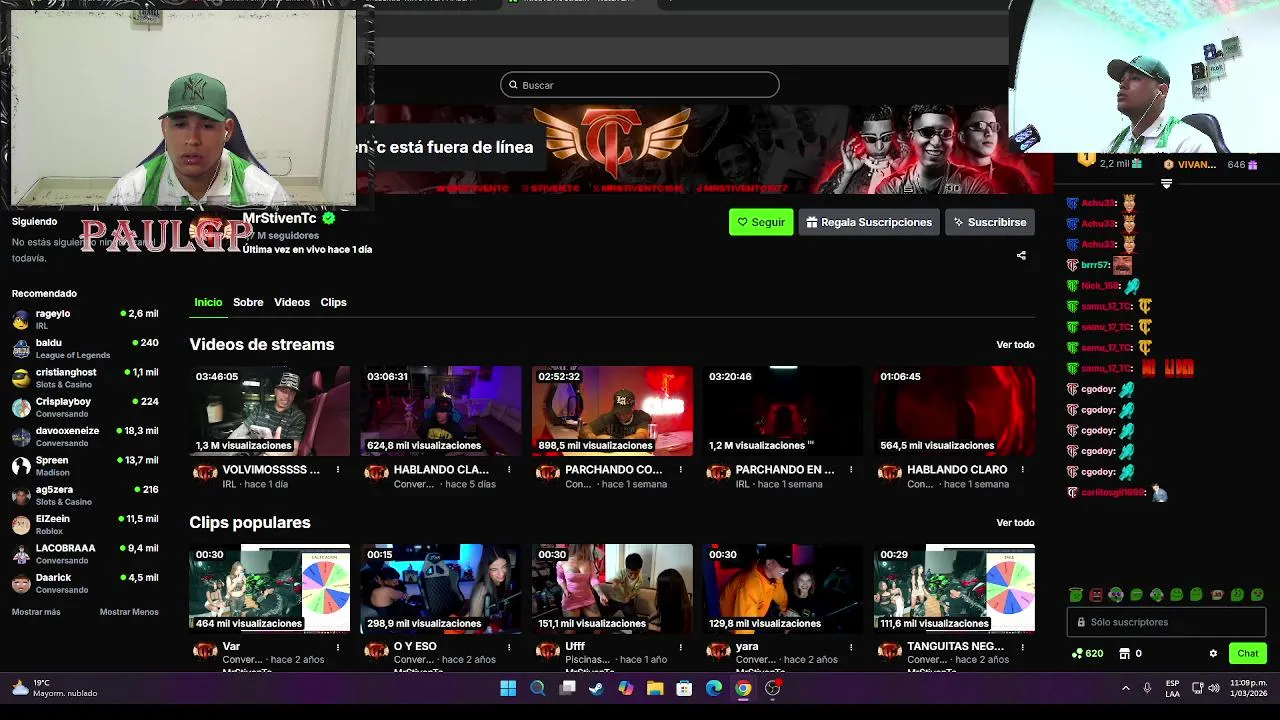The height and width of the screenshot is (720, 1280).
Task: Open options for O Y ESO clip
Action: click(508, 647)
